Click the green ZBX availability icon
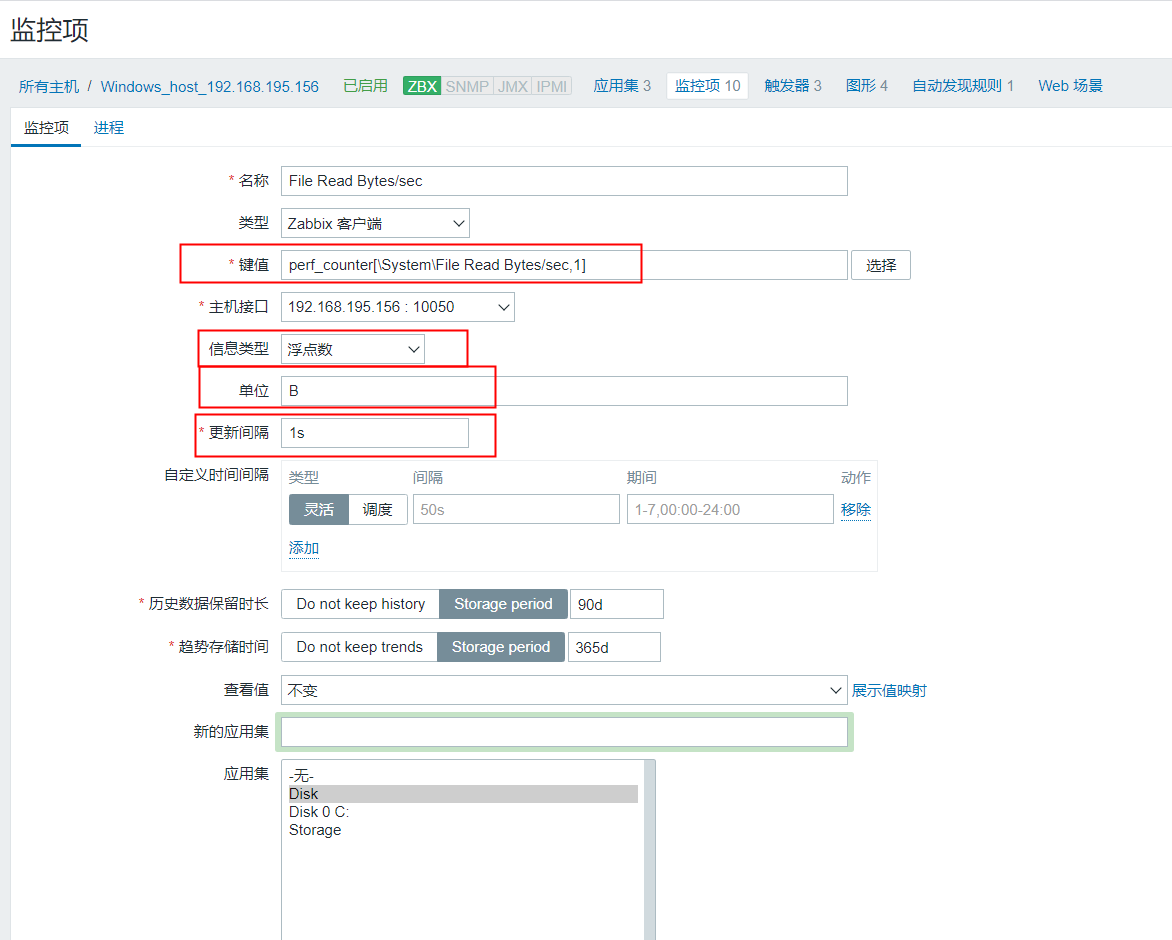This screenshot has width=1172, height=940. (x=420, y=86)
